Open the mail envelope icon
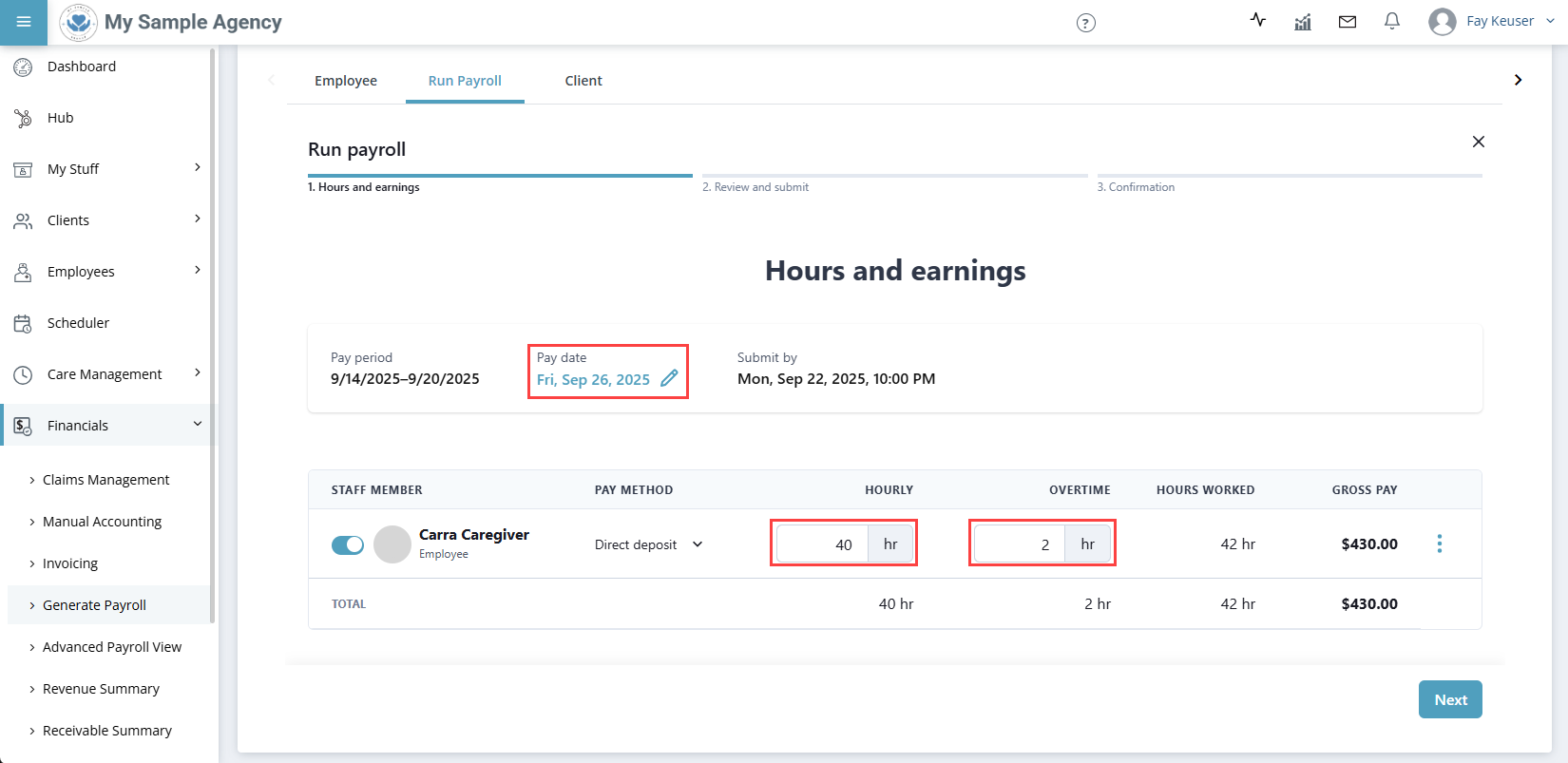This screenshot has width=1568, height=763. [x=1348, y=22]
